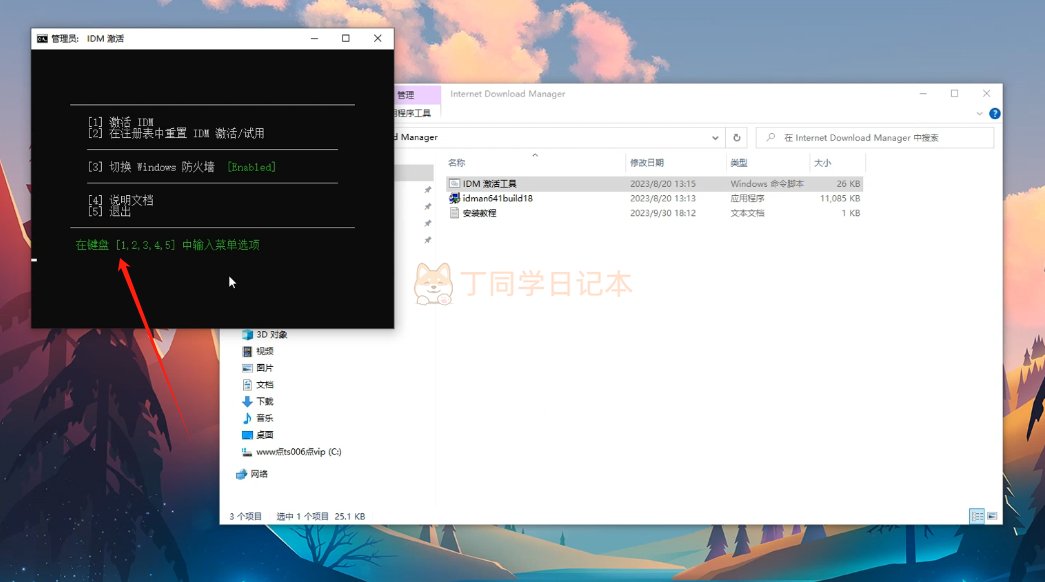The width and height of the screenshot is (1045, 582).
Task: Click the refresh button beside address bar
Action: [x=738, y=138]
